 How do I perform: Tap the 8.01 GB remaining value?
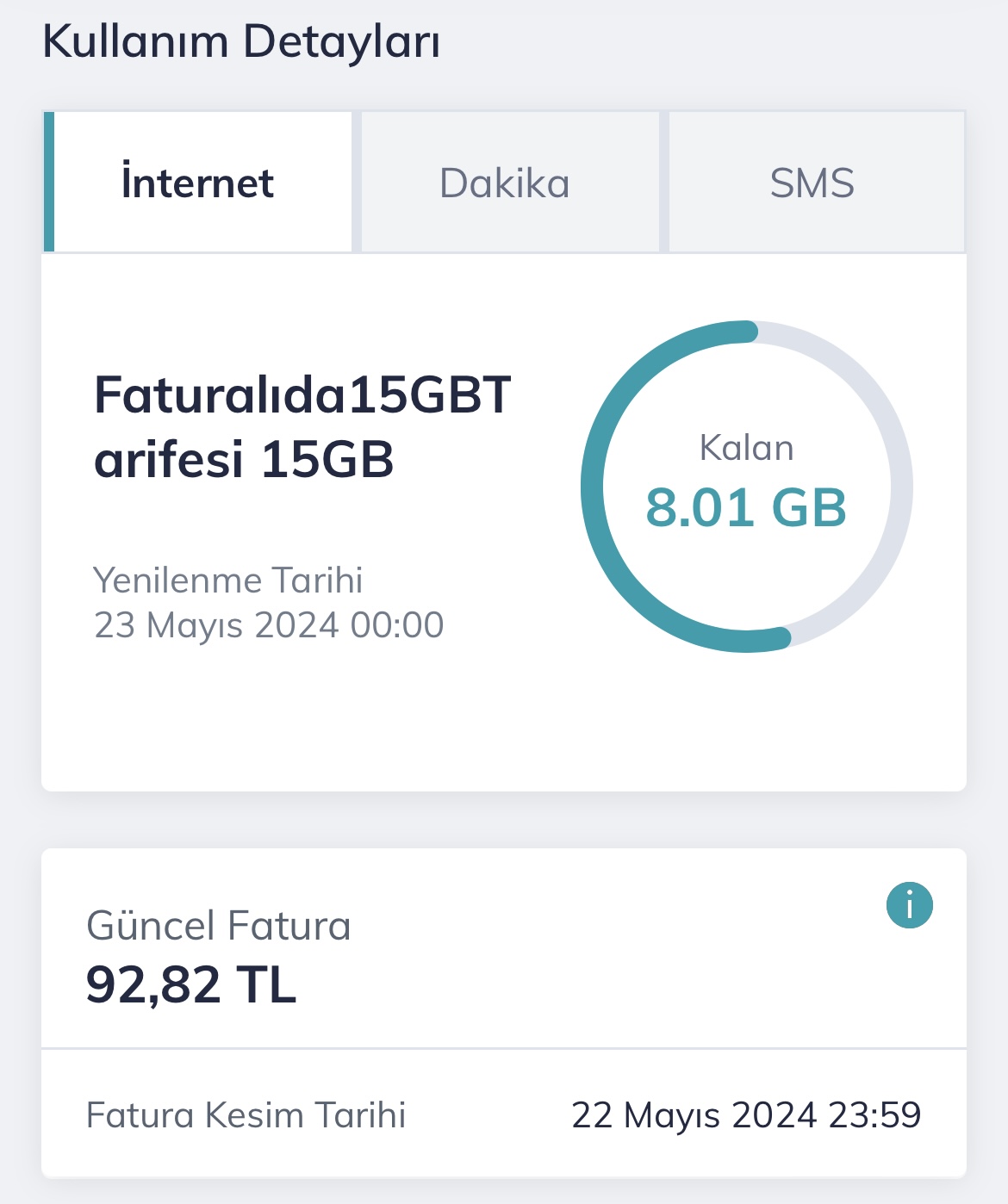tap(746, 507)
